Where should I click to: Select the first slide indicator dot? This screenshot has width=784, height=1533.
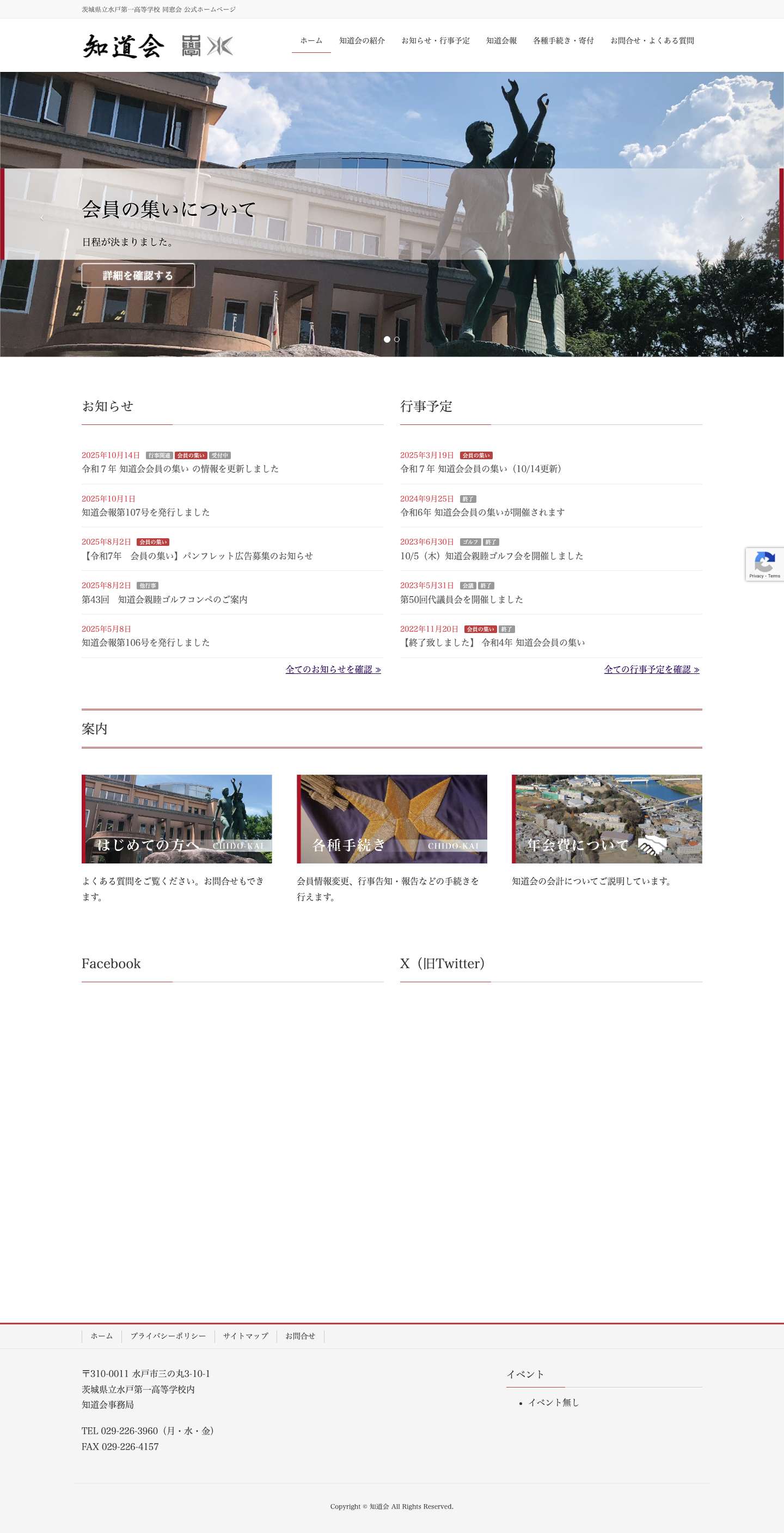[x=387, y=339]
